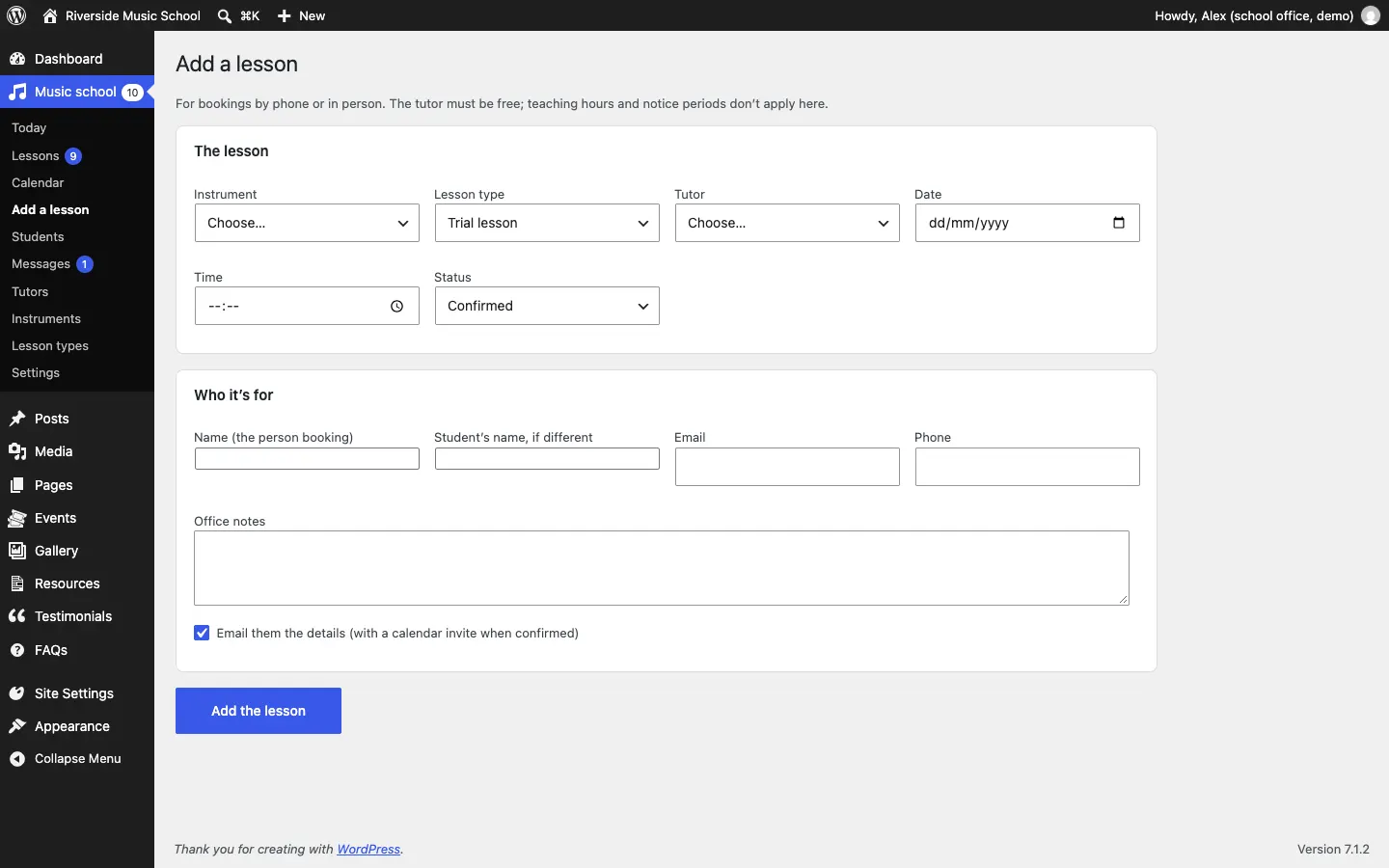Open the Today submenu item
1389x868 pixels.
coord(29,128)
